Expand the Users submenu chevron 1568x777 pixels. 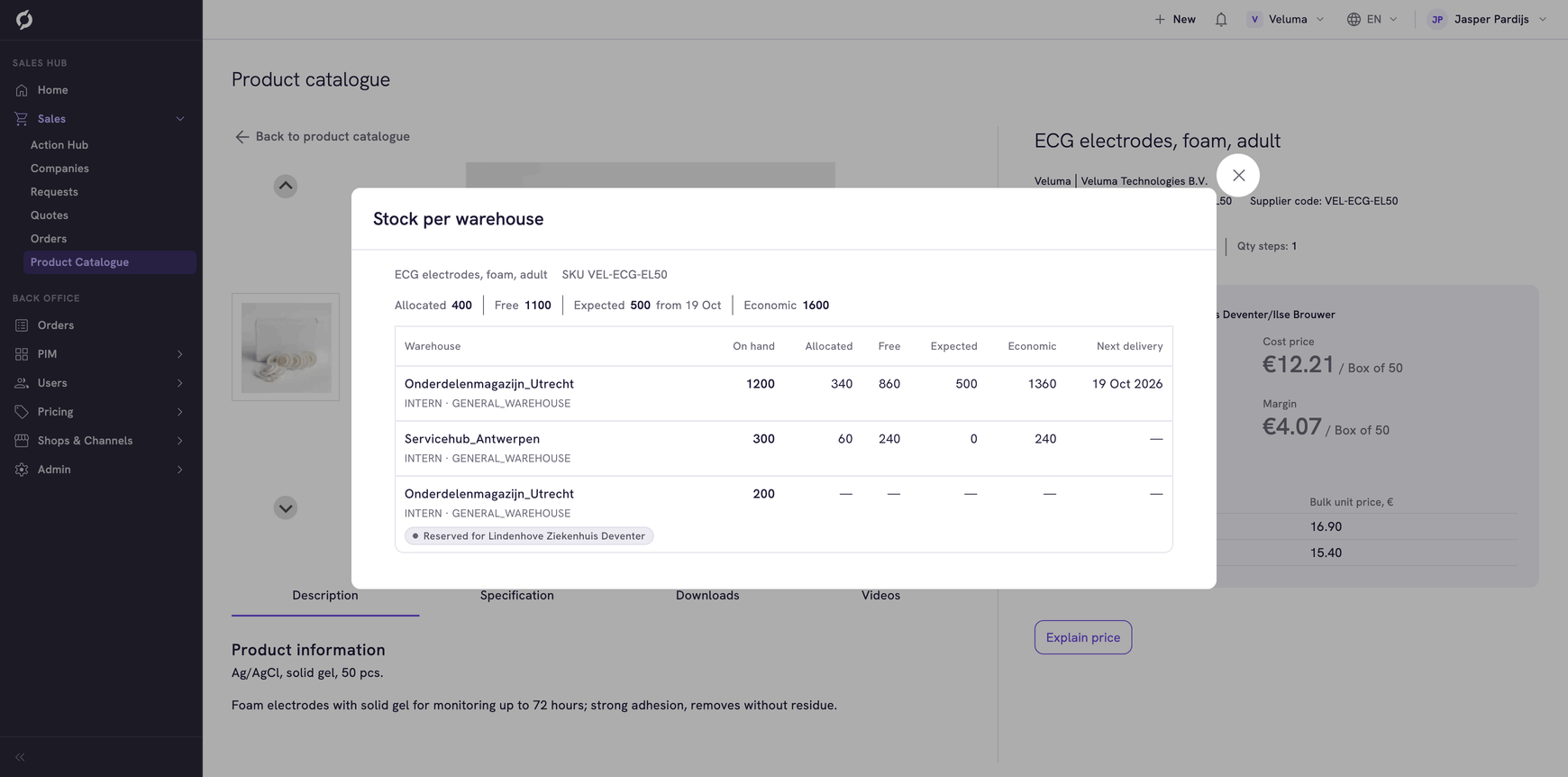coord(180,383)
